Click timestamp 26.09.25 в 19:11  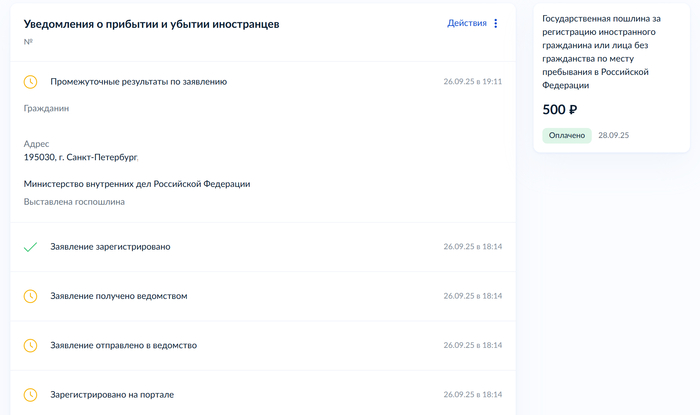pyautogui.click(x=473, y=82)
